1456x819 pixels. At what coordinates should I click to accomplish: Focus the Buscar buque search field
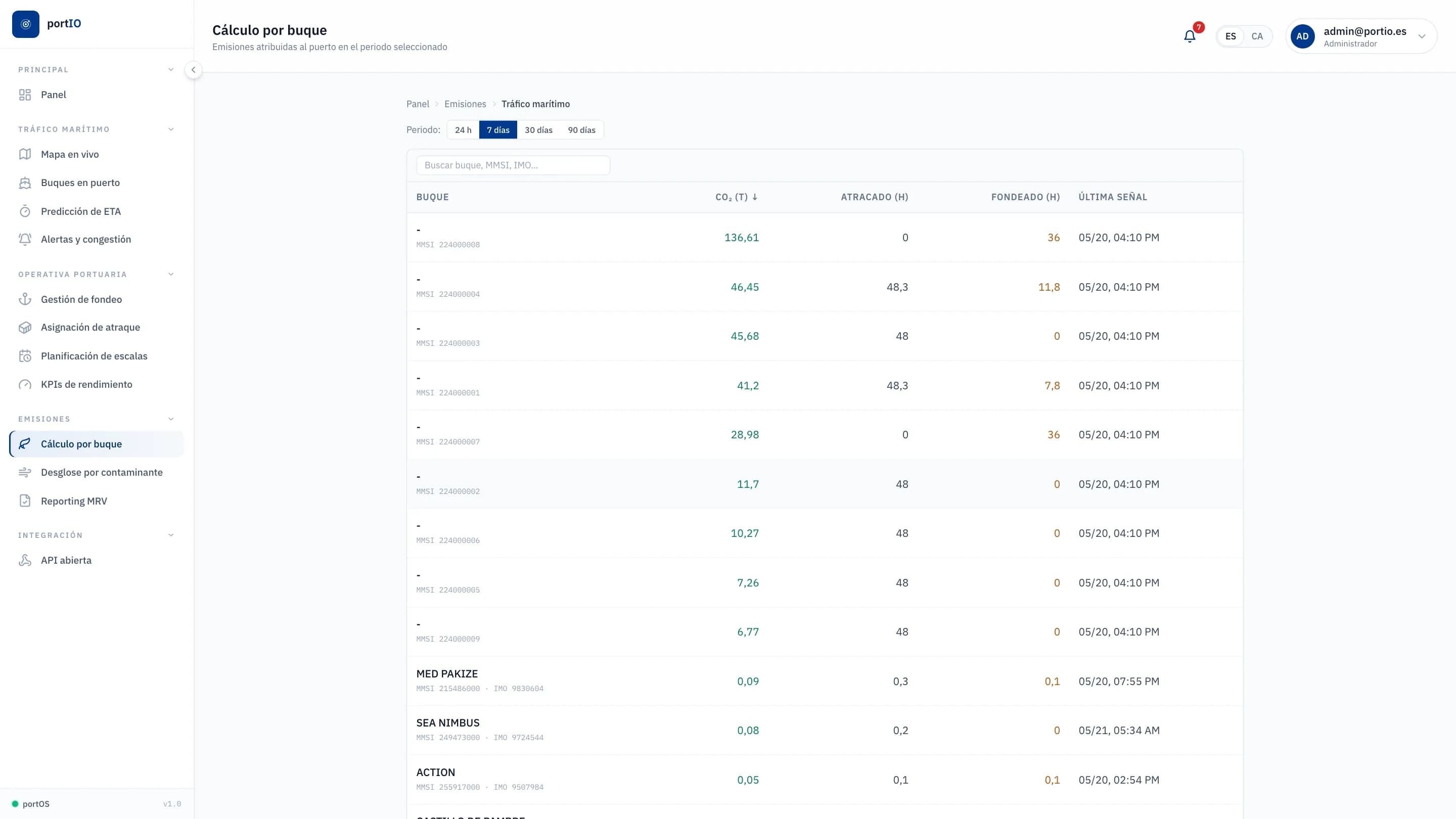(513, 165)
